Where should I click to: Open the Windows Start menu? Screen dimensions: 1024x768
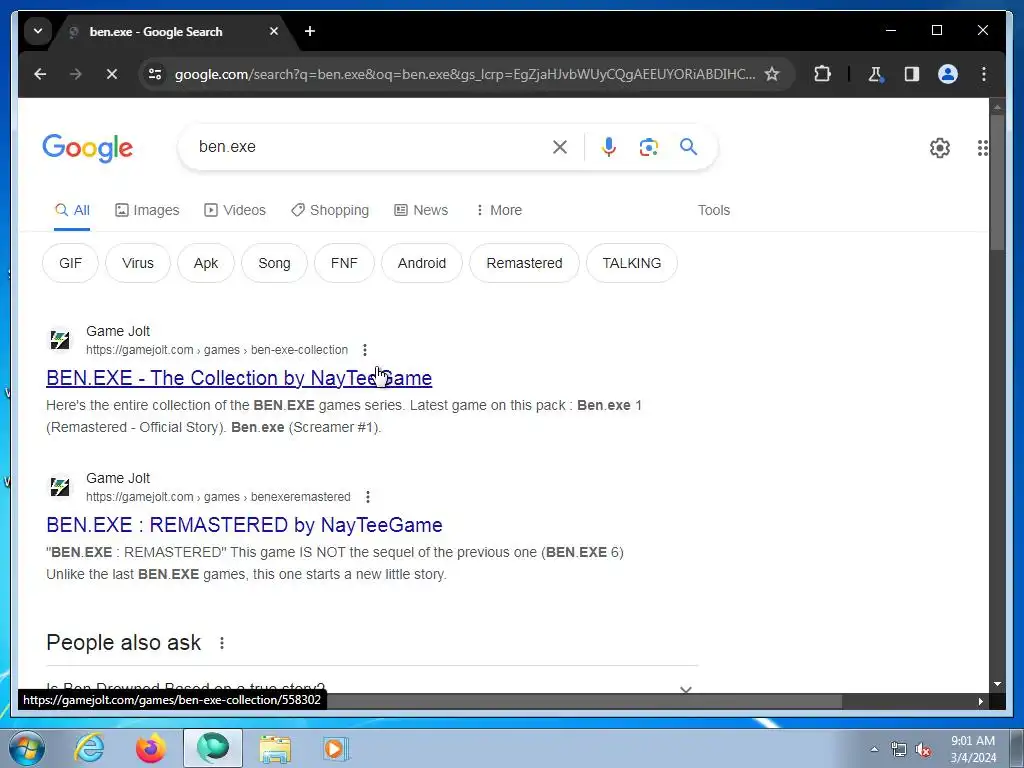click(27, 748)
